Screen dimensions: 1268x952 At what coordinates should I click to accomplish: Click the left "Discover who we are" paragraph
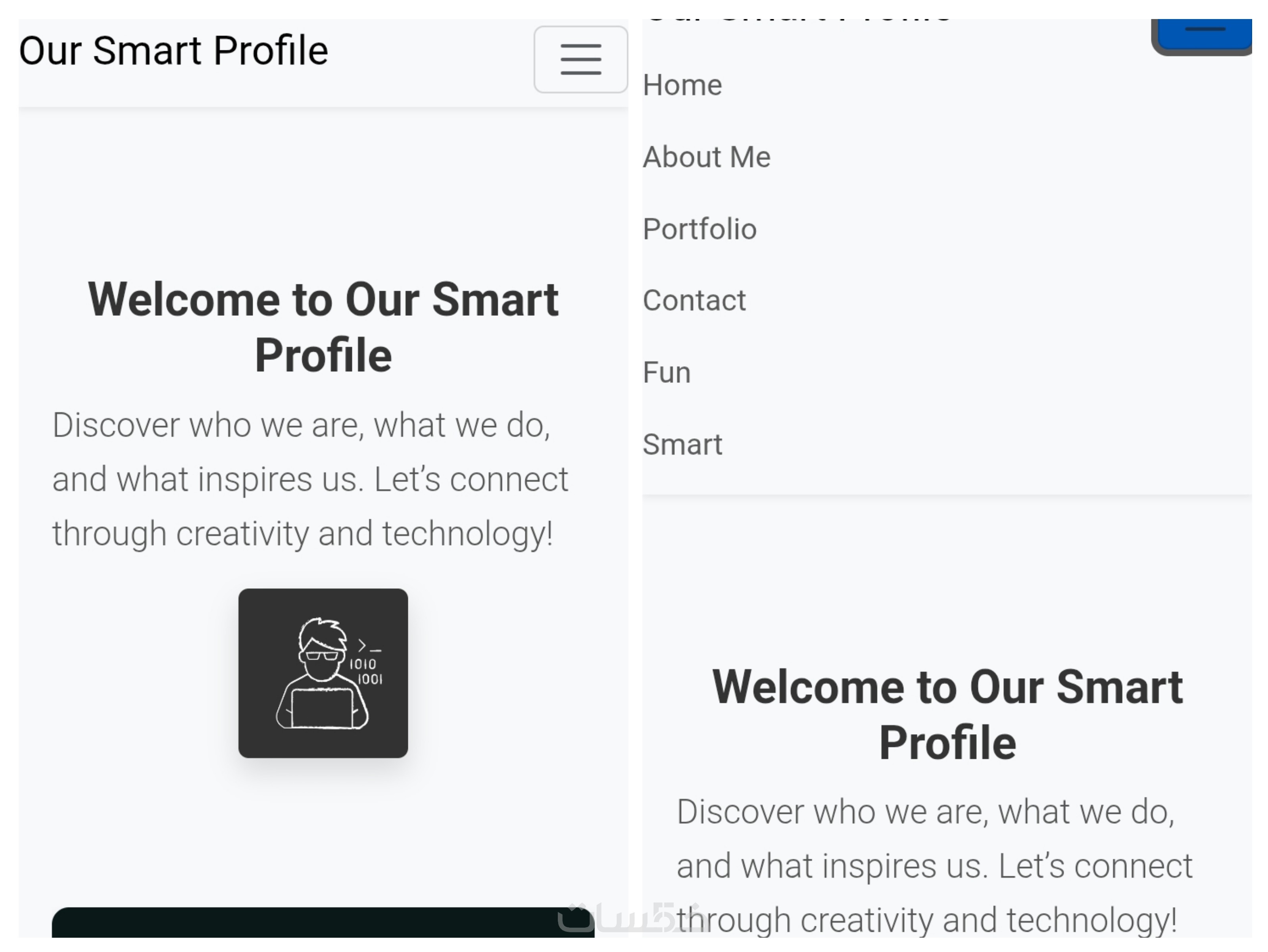309,479
